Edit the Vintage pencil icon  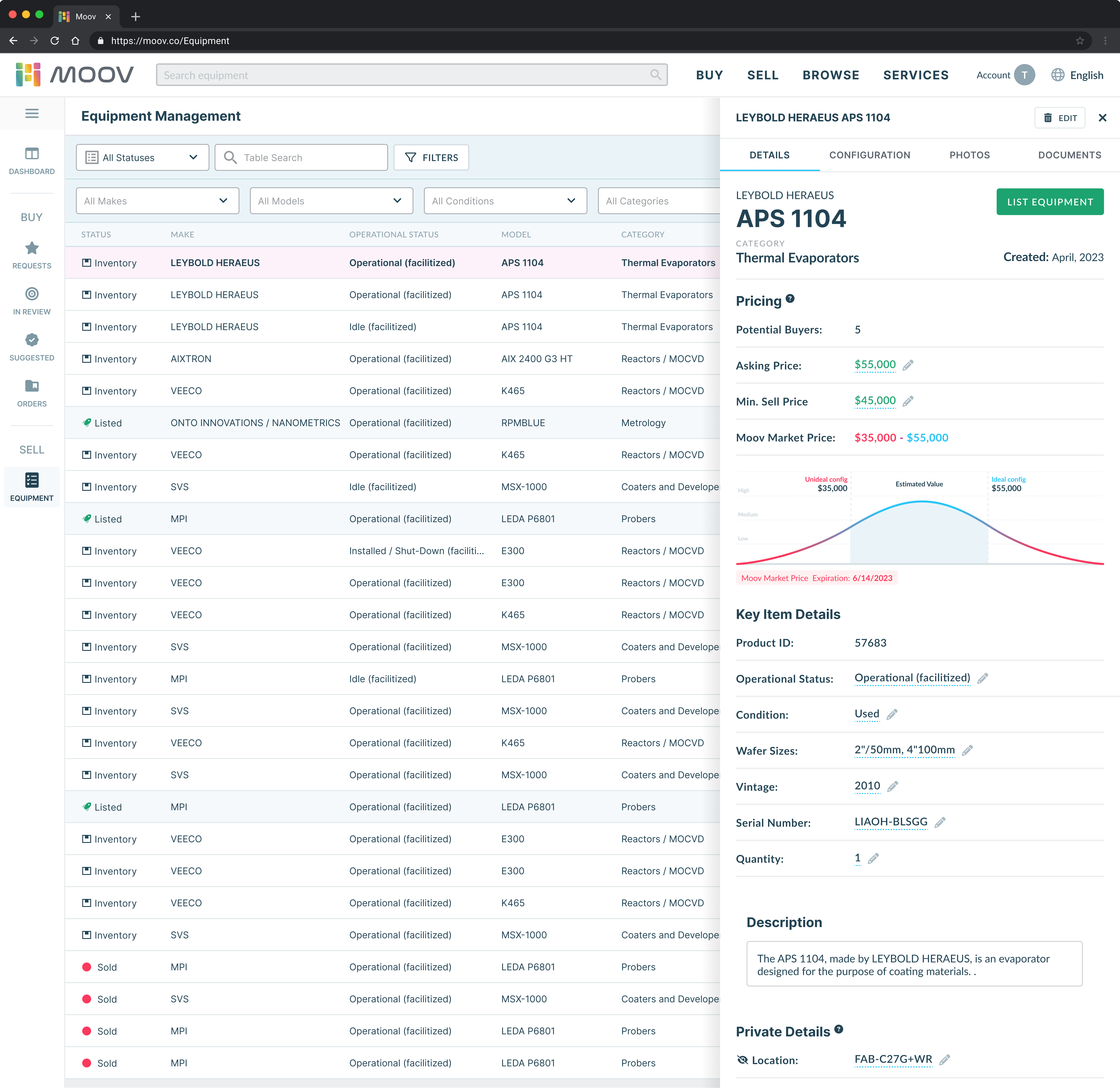(x=892, y=787)
